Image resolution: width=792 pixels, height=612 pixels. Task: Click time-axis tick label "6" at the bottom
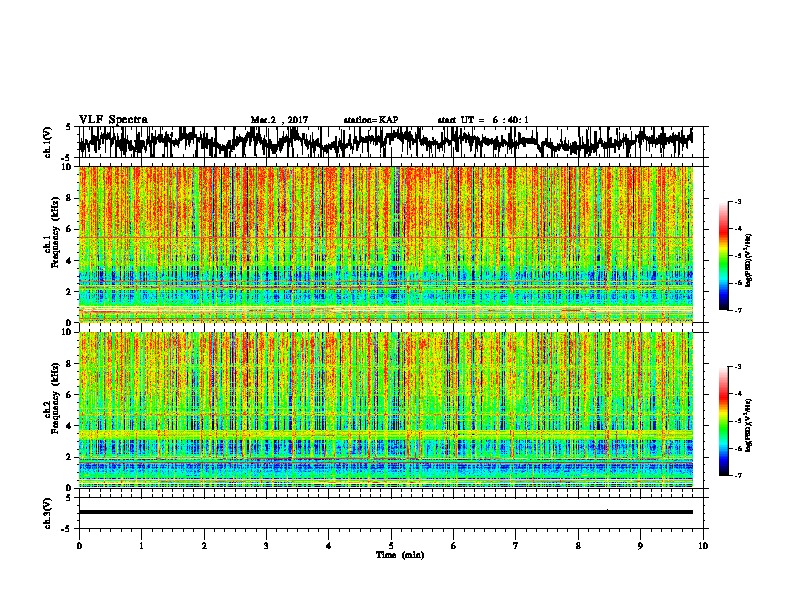(x=454, y=546)
